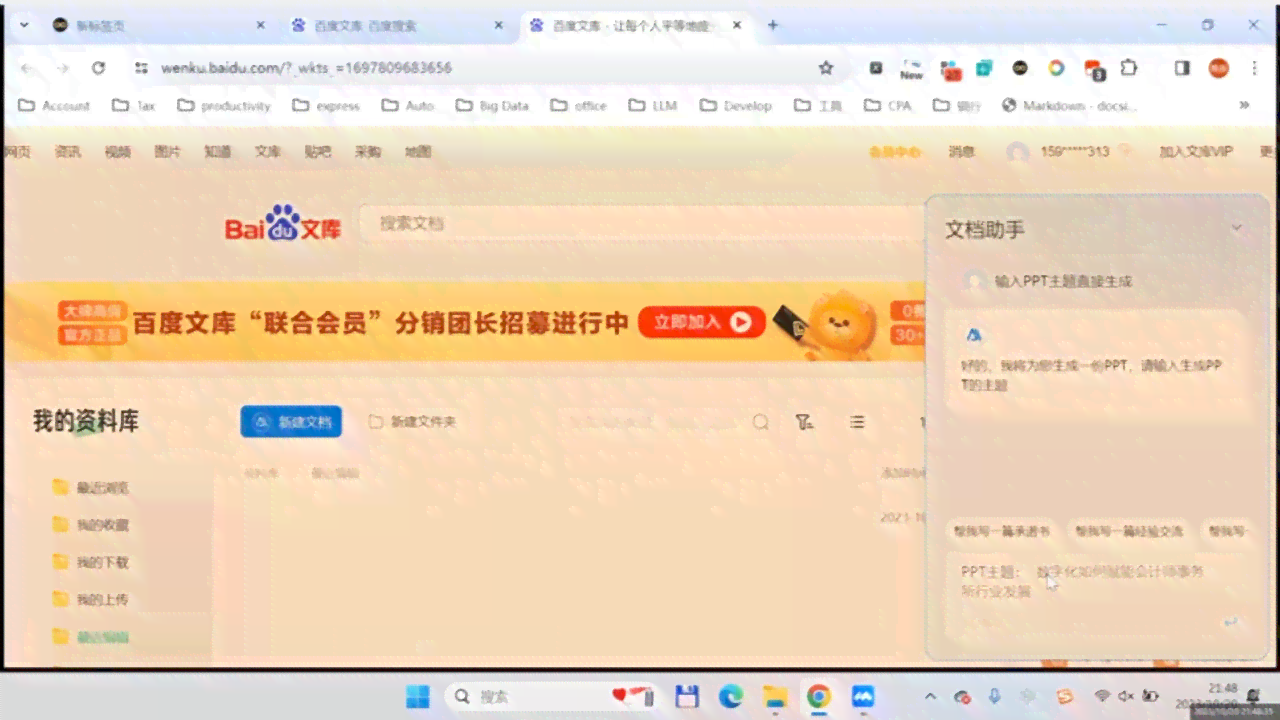Open a new browser tab with plus

772,25
